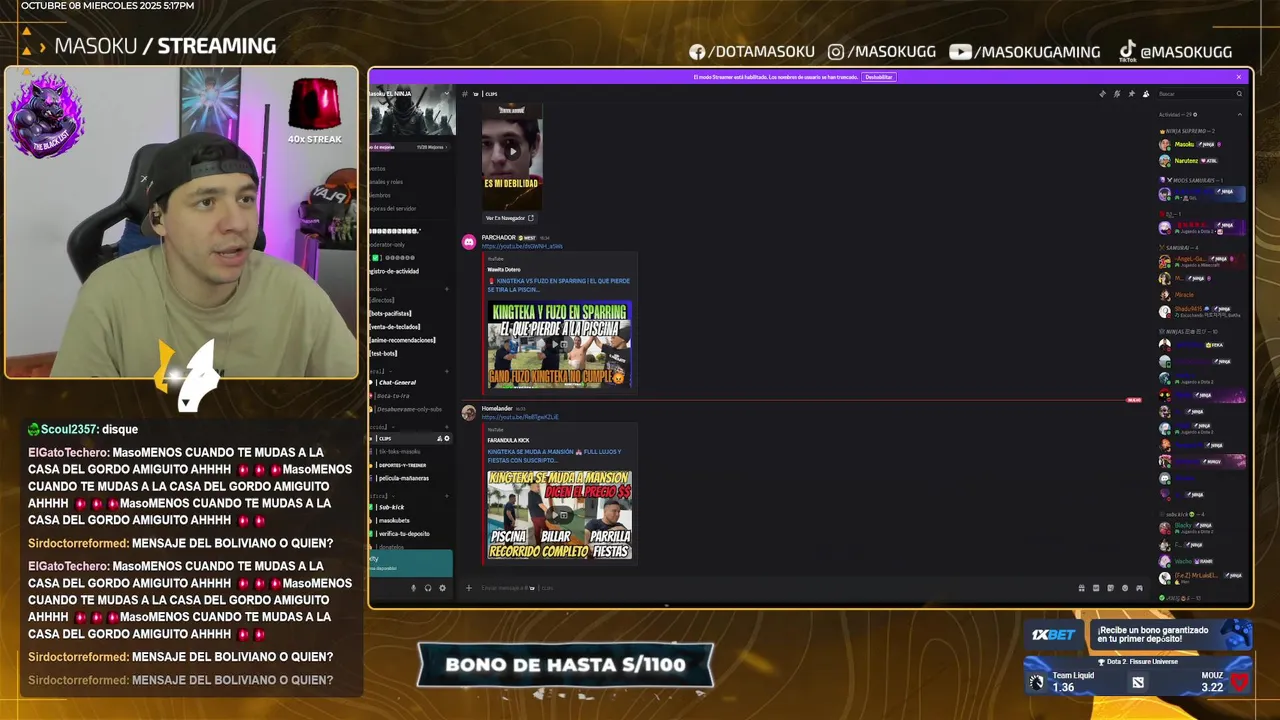The width and height of the screenshot is (1280, 720).
Task: Open the gift icon in message bar
Action: click(x=1081, y=588)
